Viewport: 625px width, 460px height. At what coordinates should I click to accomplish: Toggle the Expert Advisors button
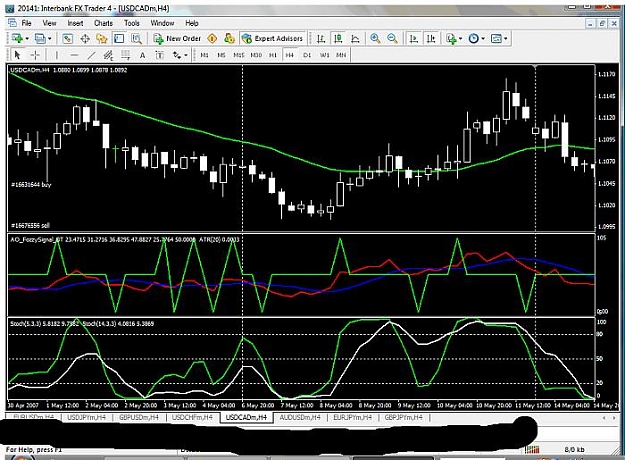(273, 38)
